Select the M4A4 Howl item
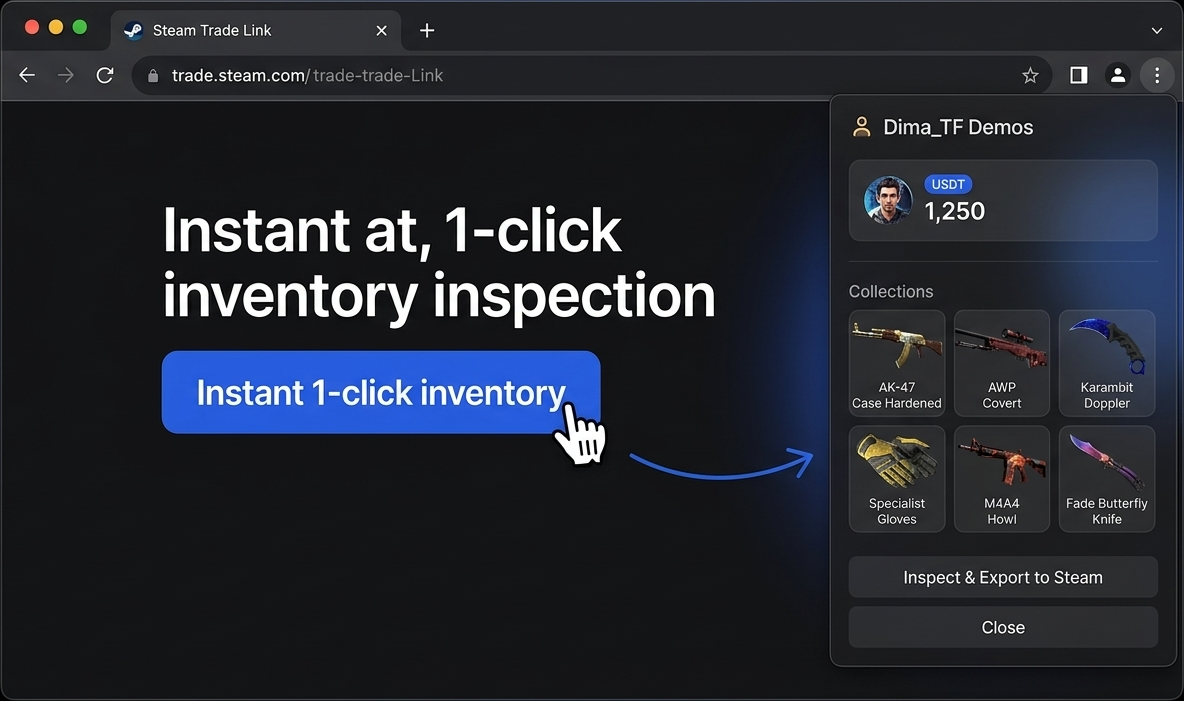Viewport: 1184px width, 701px height. [1001, 479]
